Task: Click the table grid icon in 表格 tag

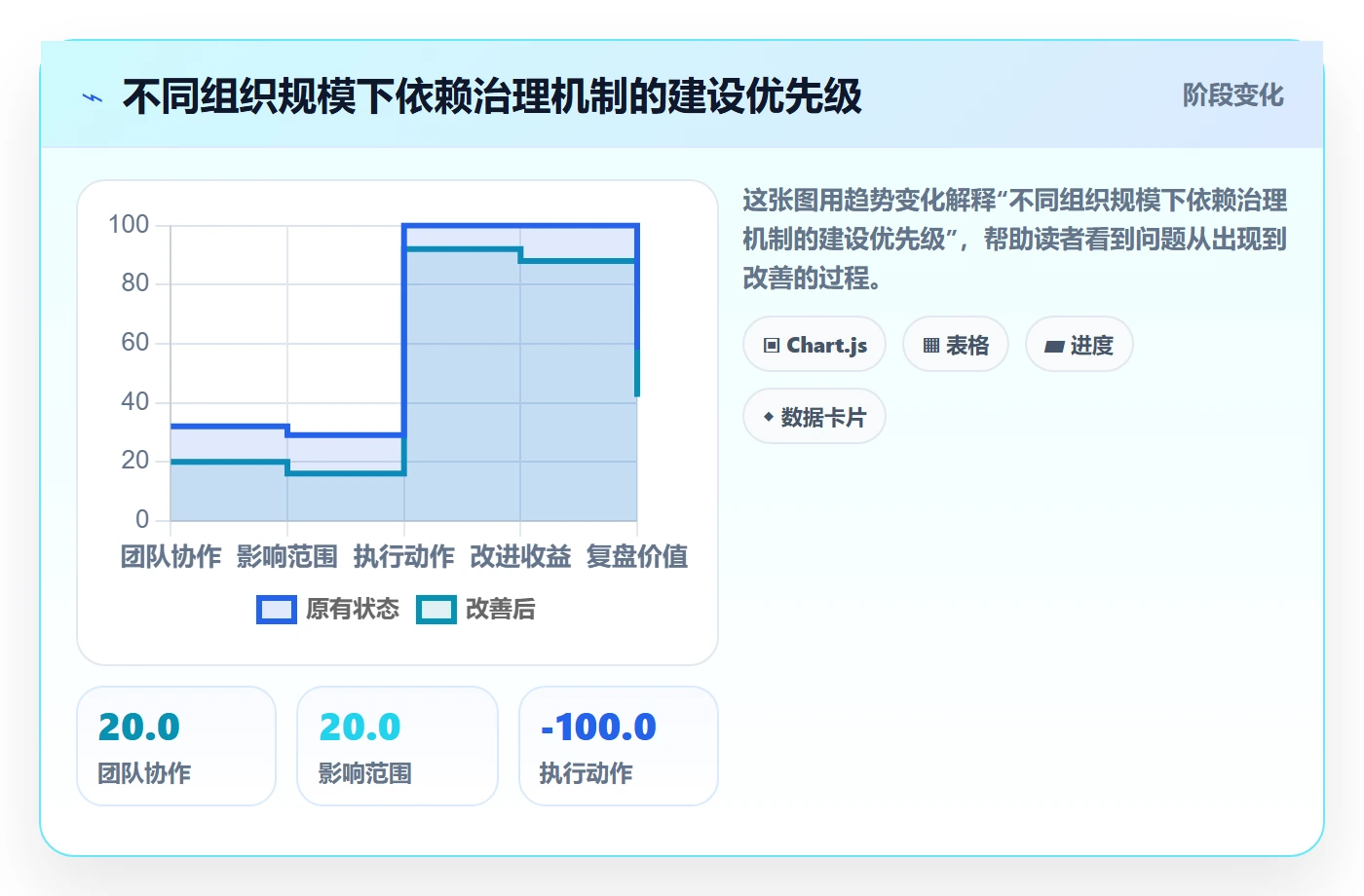Action: click(931, 346)
